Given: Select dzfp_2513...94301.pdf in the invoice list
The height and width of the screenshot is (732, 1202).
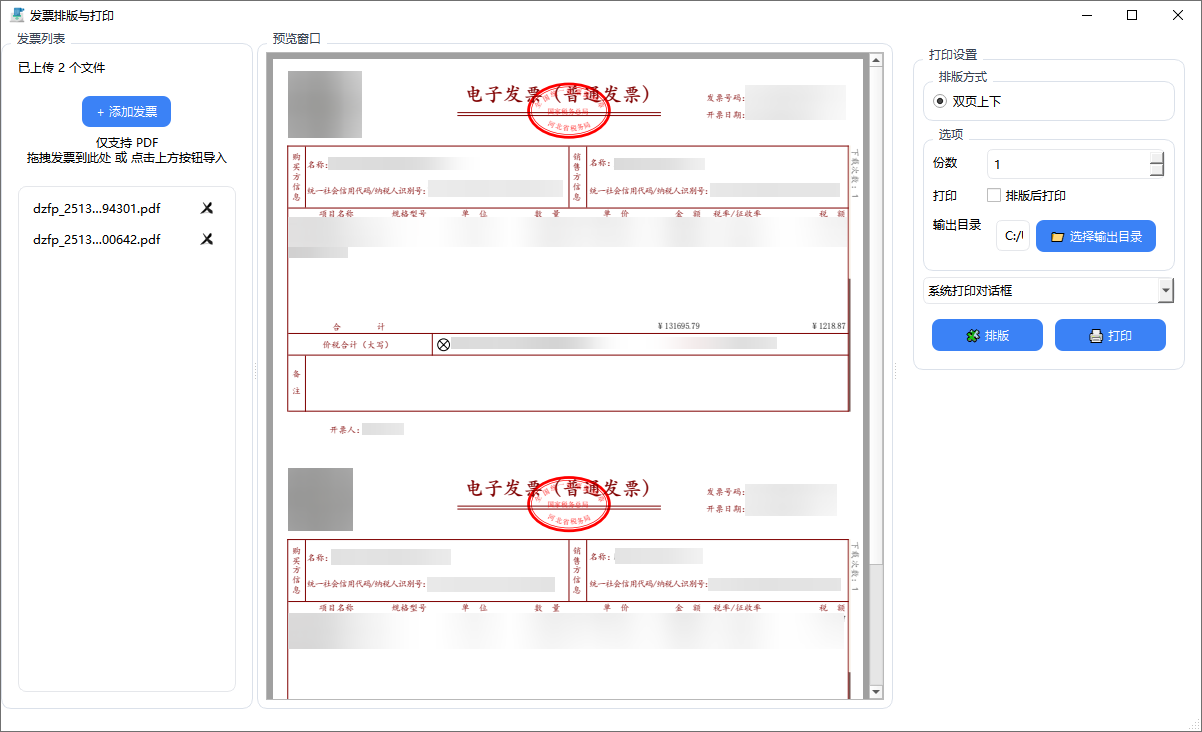Looking at the screenshot, I should tap(97, 209).
